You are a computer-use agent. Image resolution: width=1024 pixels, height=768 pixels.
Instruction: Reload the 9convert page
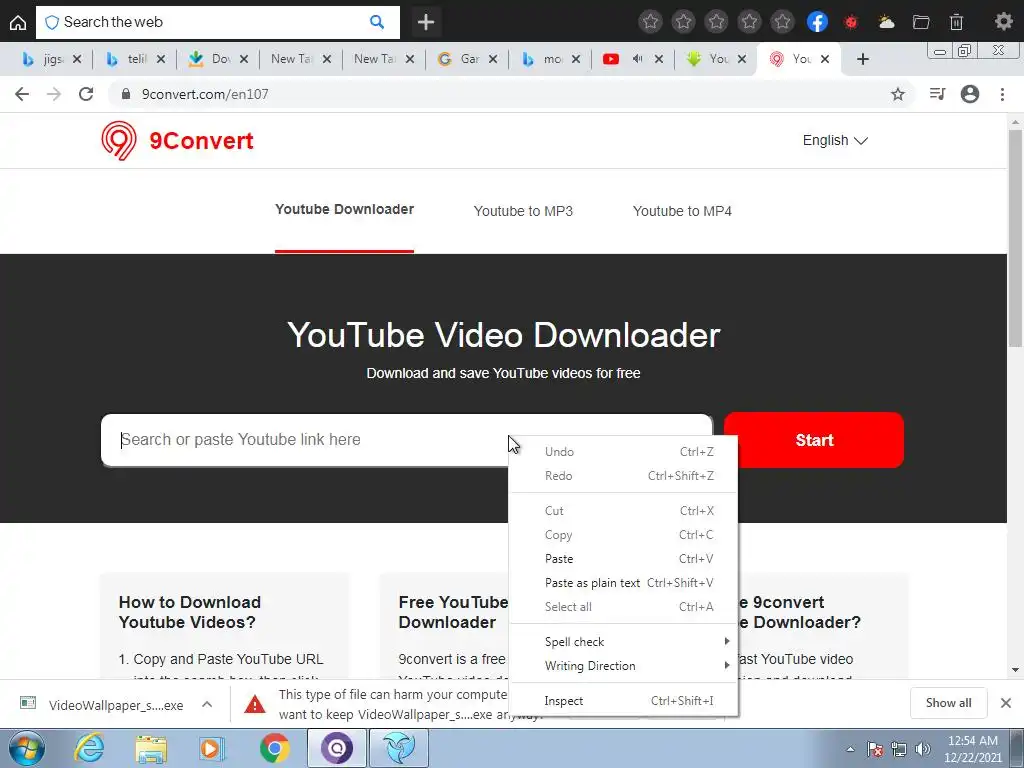[86, 94]
